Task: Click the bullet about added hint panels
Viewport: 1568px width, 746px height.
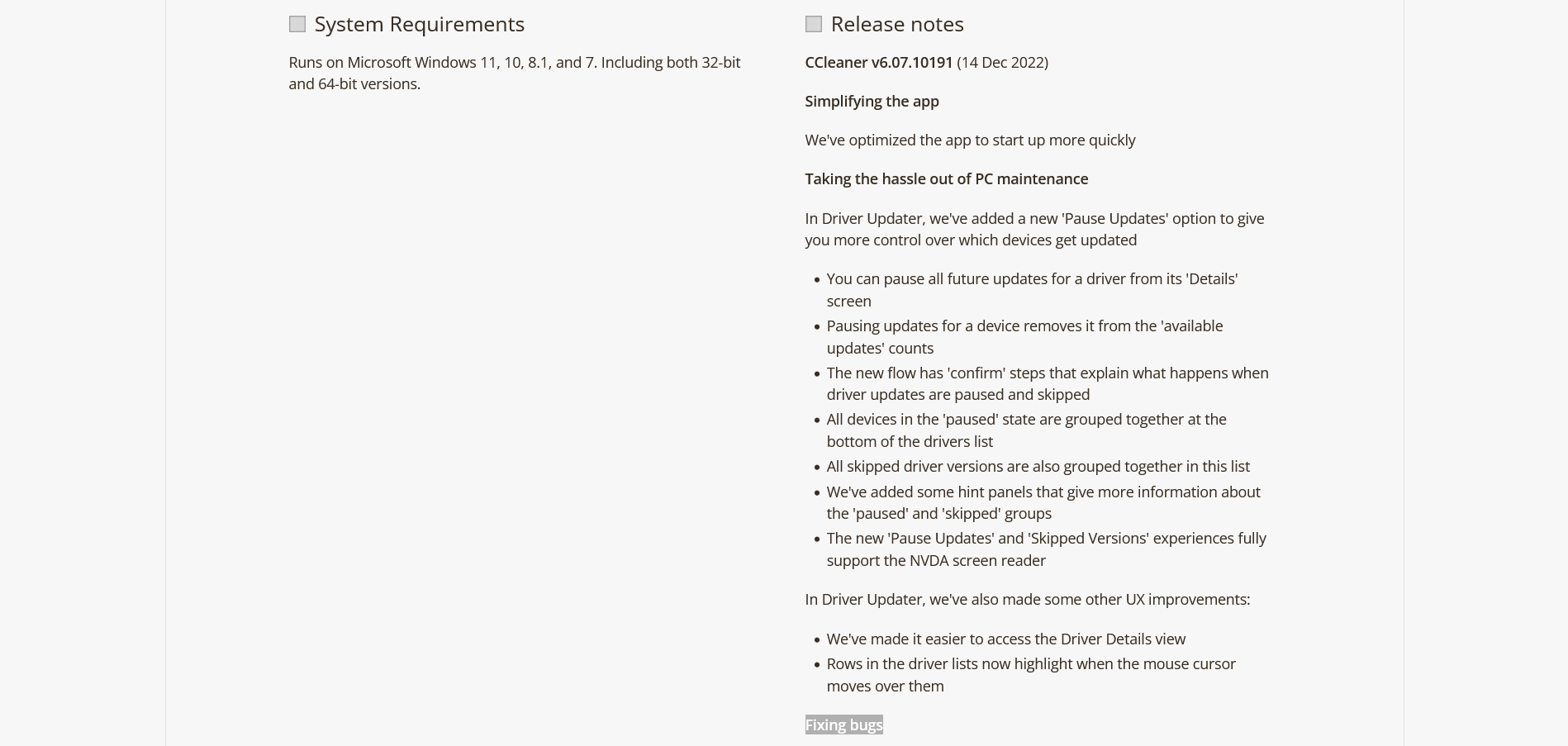Action: (1043, 502)
